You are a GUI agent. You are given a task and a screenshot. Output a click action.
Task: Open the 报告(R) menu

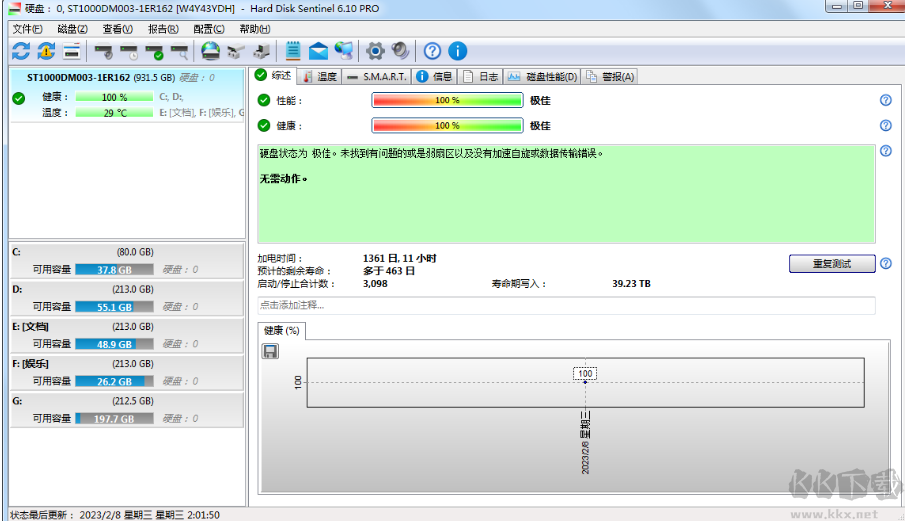click(x=163, y=29)
